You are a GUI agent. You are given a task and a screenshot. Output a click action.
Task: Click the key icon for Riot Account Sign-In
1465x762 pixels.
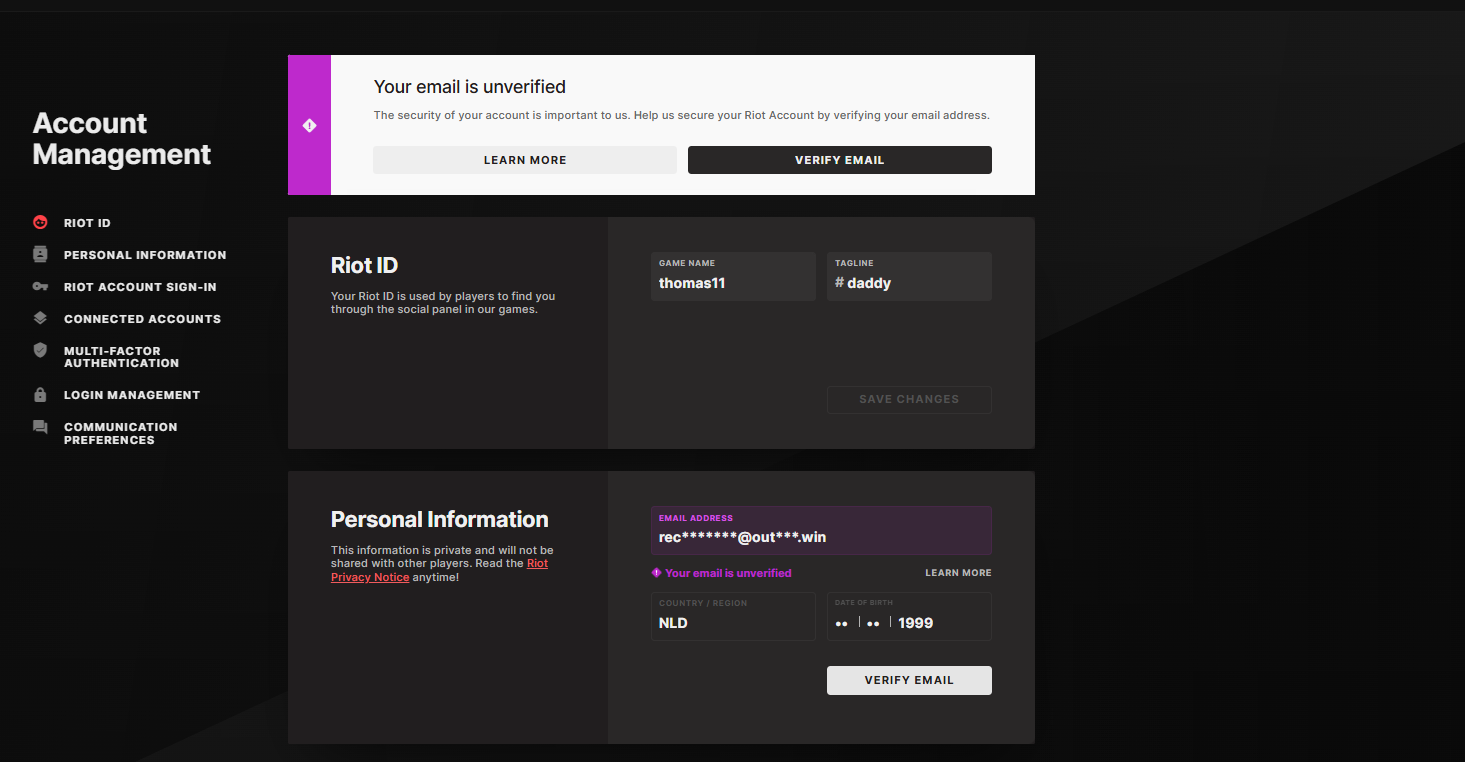point(40,287)
